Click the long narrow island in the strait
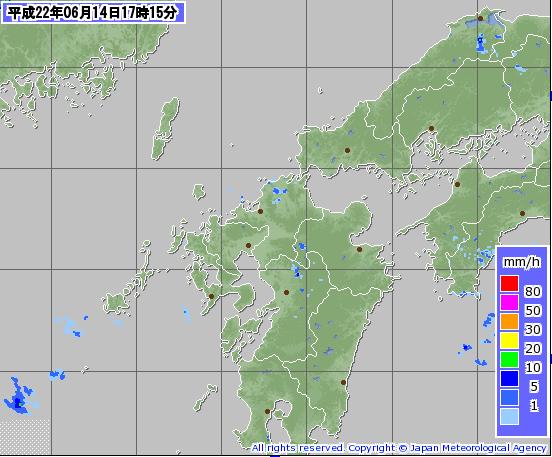552x457 pixels. 166,129
